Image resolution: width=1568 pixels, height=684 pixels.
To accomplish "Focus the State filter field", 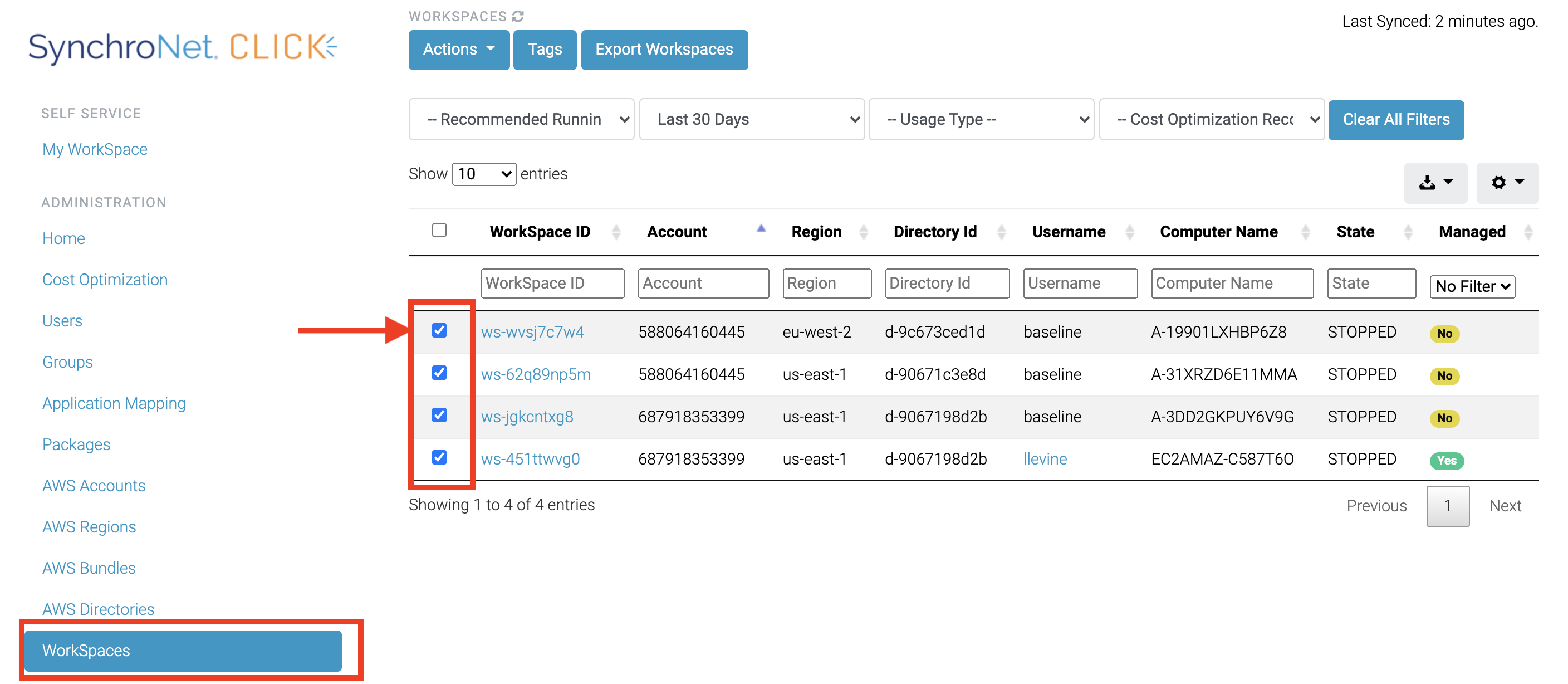I will (x=1371, y=283).
